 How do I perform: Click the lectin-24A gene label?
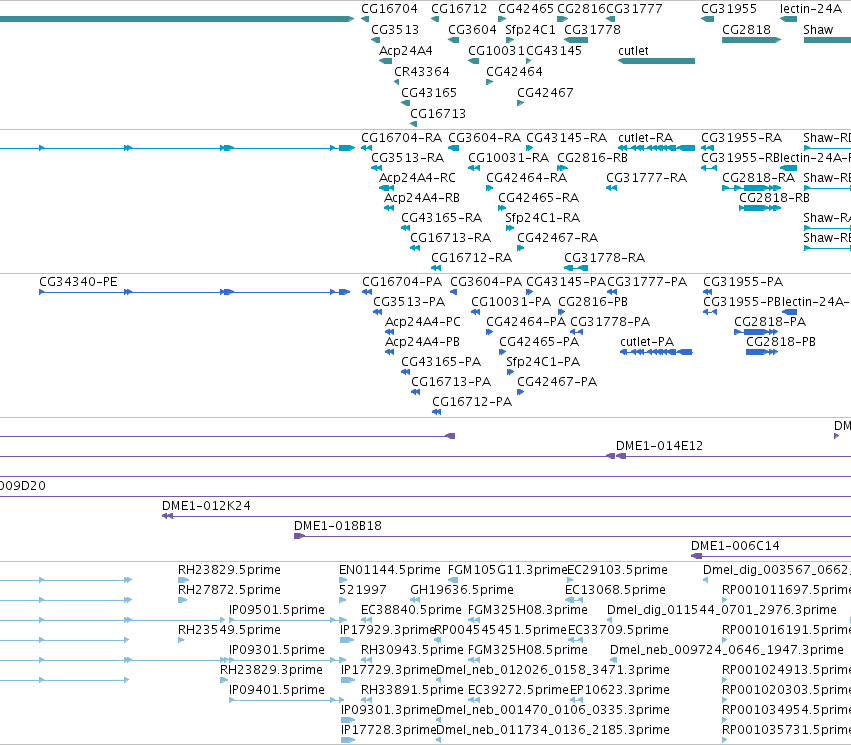810,9
